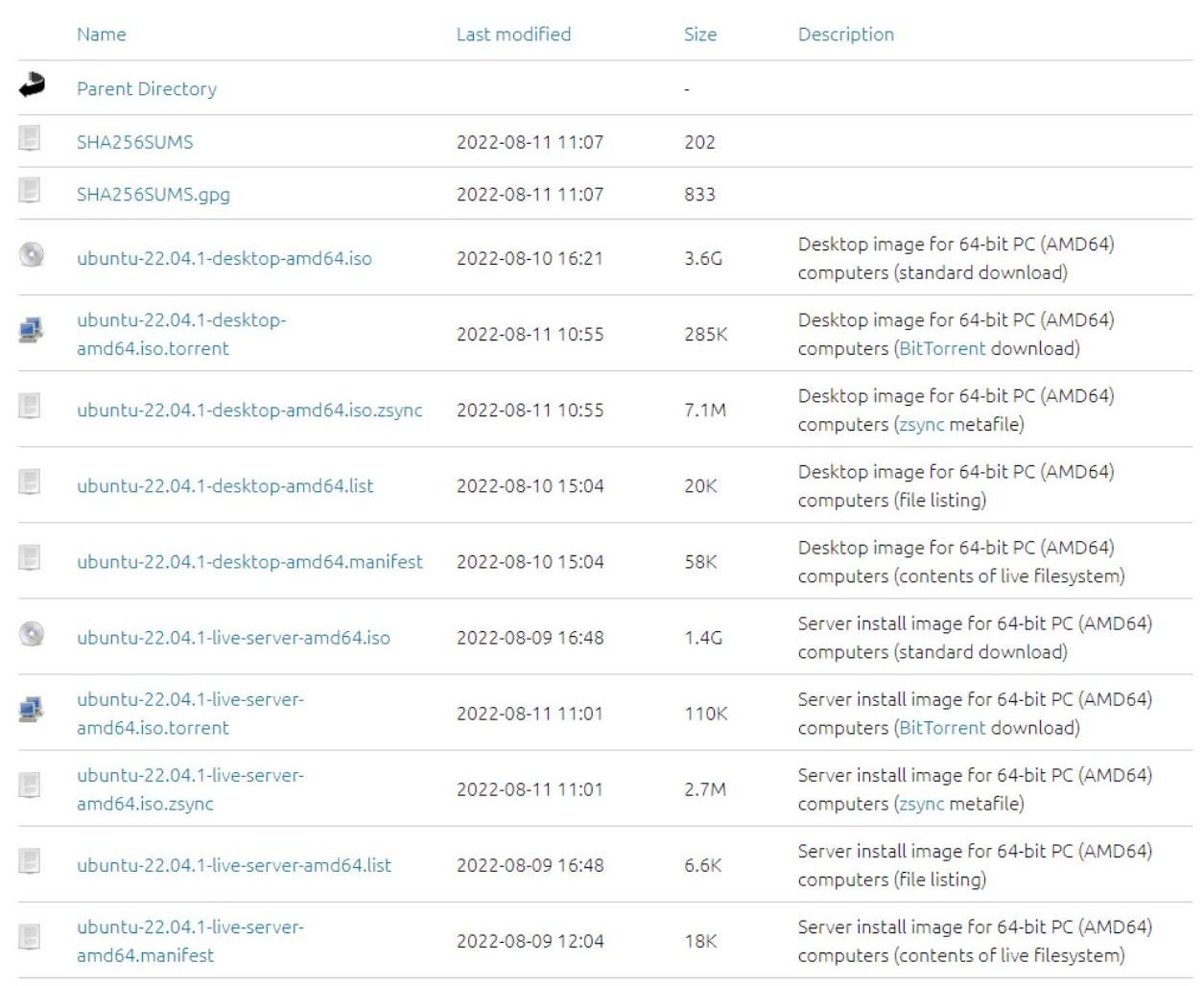Click the 3.6G size of desktop ISO

pyautogui.click(x=703, y=258)
